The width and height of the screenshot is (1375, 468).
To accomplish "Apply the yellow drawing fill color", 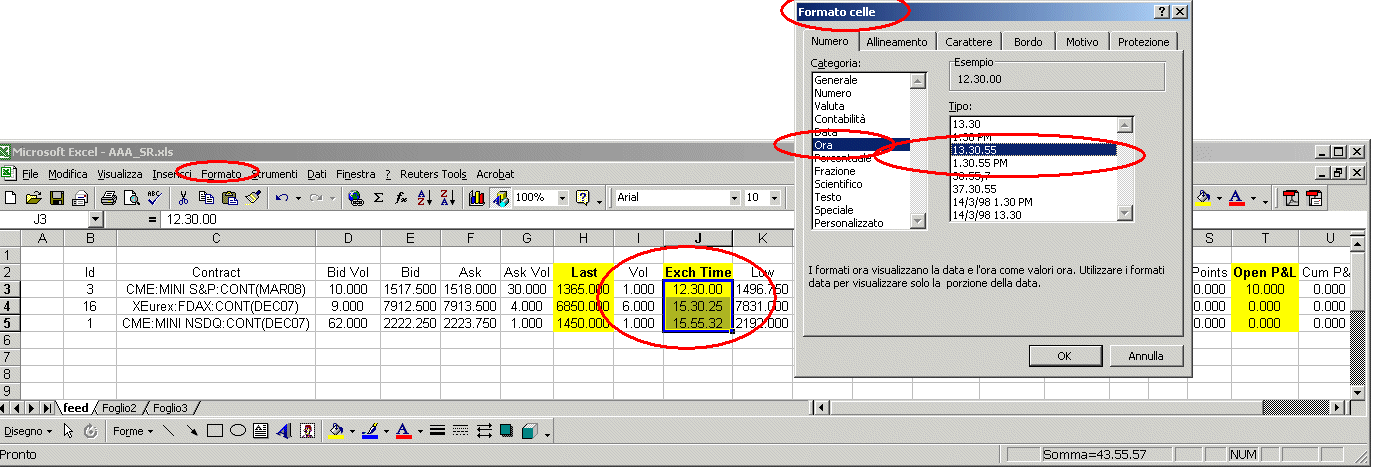I will click(x=336, y=431).
